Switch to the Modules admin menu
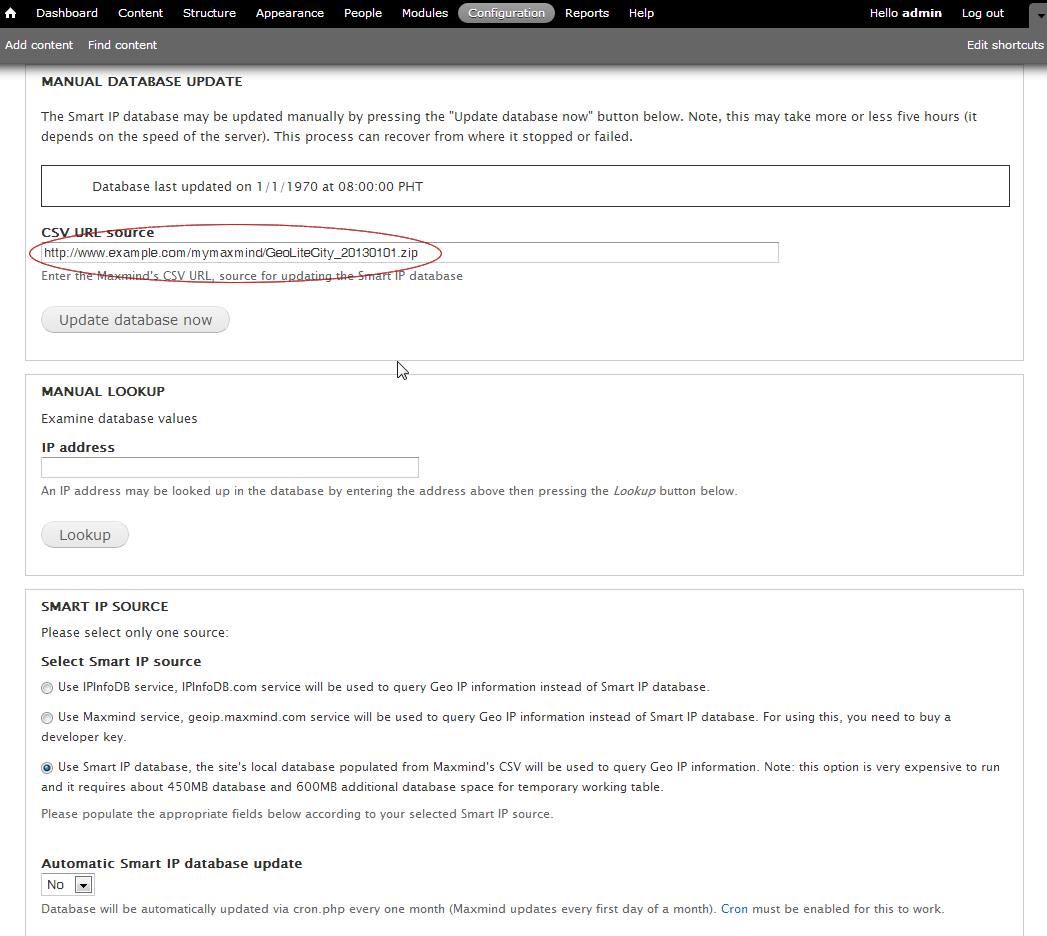Screen dimensions: 1047x936 coord(424,13)
